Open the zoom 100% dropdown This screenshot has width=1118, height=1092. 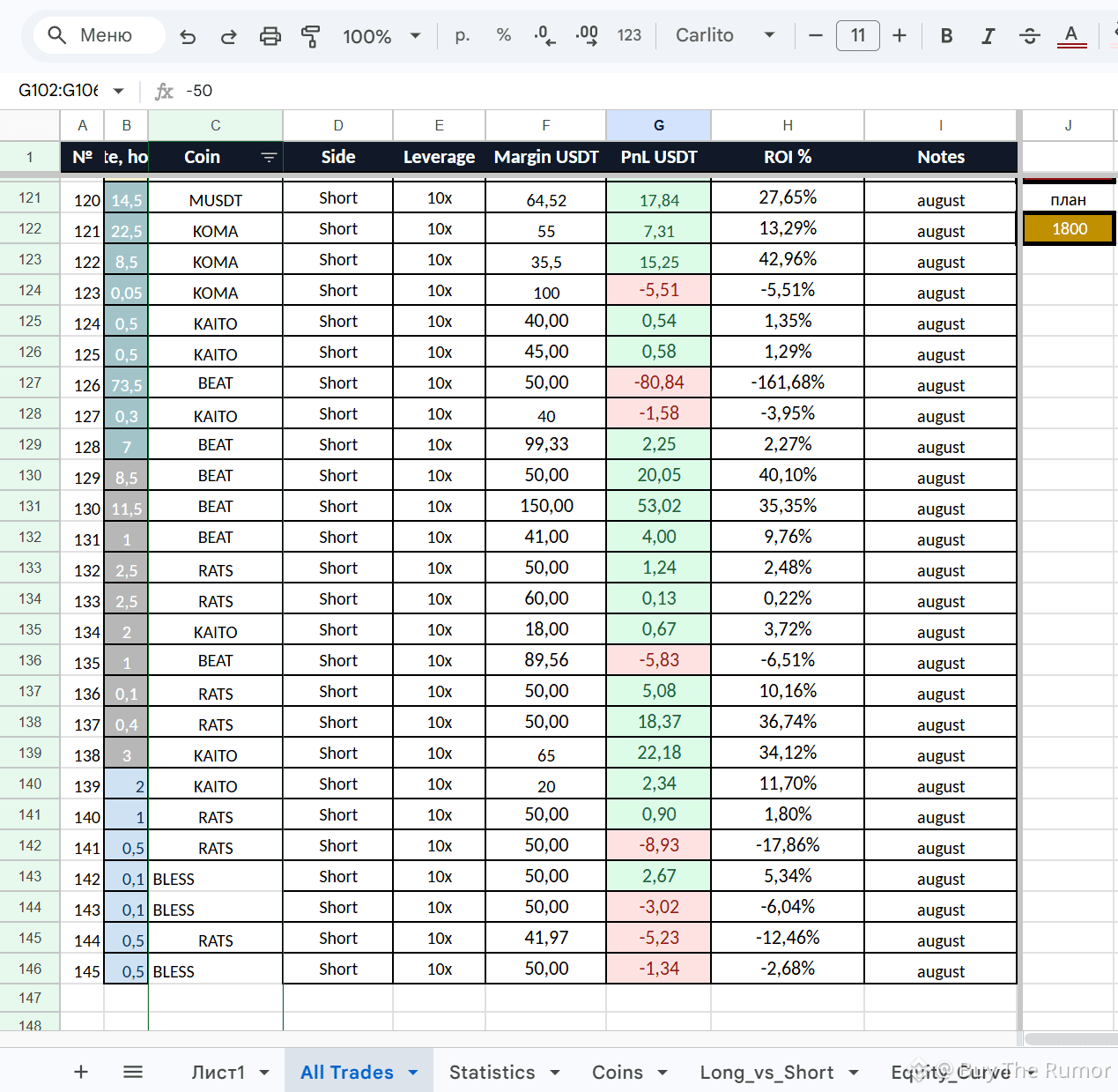pos(382,36)
